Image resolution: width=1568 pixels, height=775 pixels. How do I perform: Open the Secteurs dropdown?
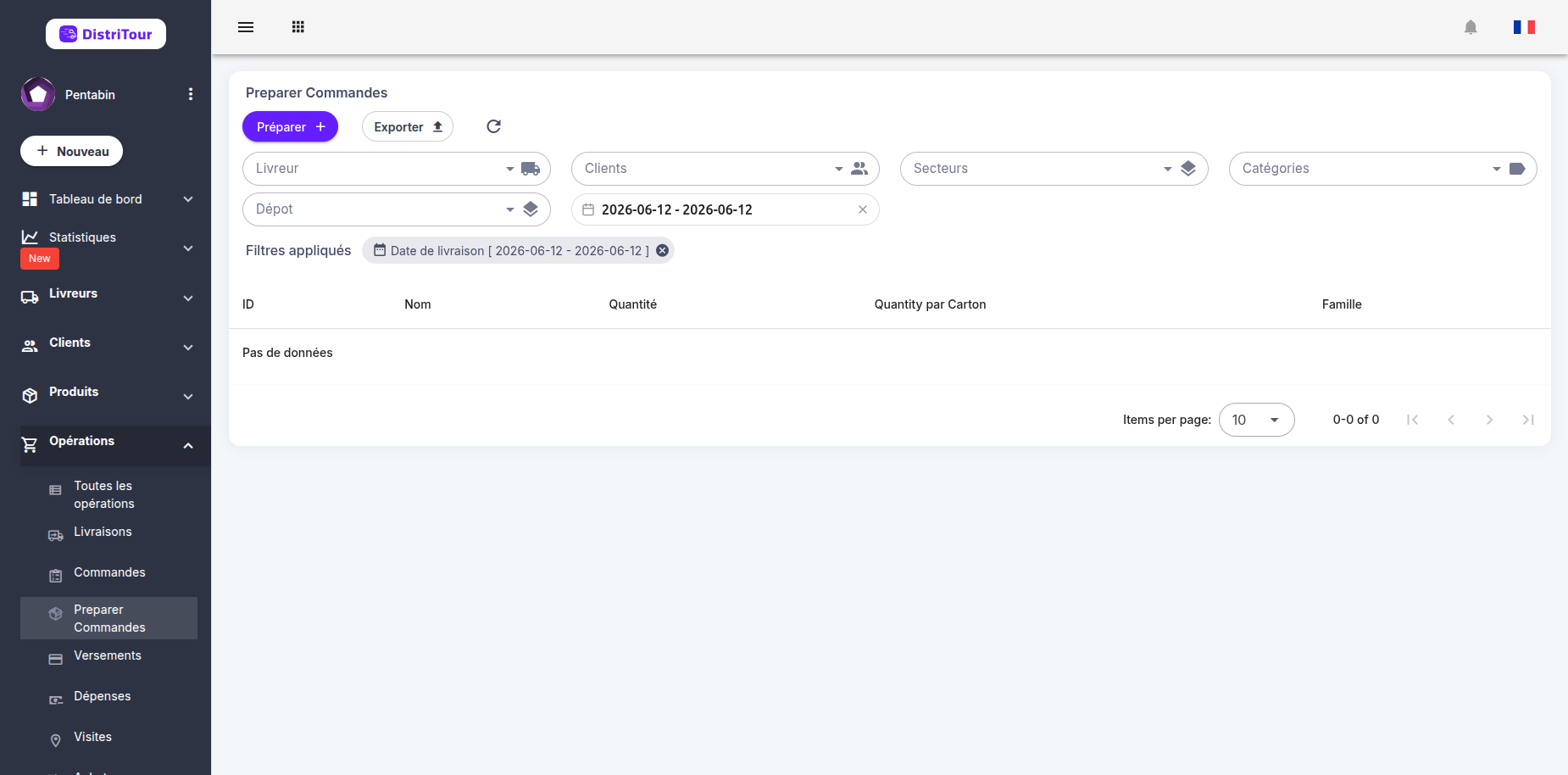[x=1054, y=169]
